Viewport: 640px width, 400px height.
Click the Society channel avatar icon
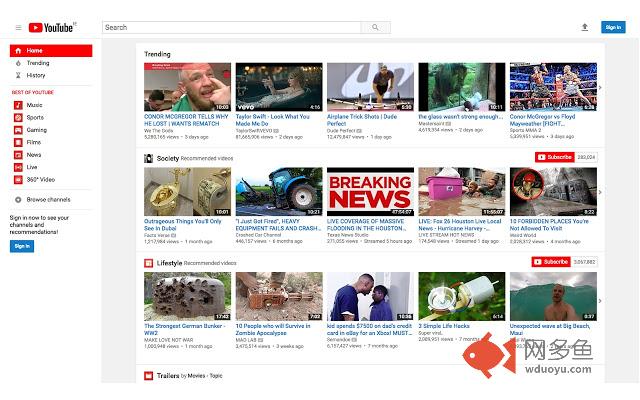pos(149,158)
